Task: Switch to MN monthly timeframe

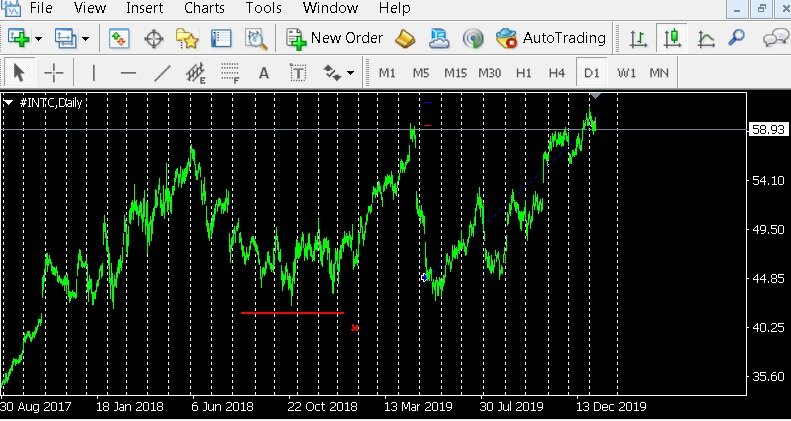Action: [659, 73]
